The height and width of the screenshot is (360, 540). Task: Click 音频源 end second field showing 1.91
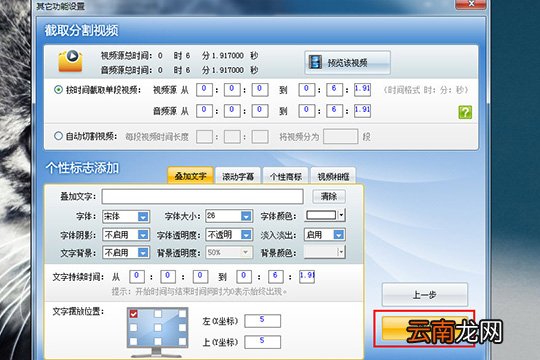362,111
